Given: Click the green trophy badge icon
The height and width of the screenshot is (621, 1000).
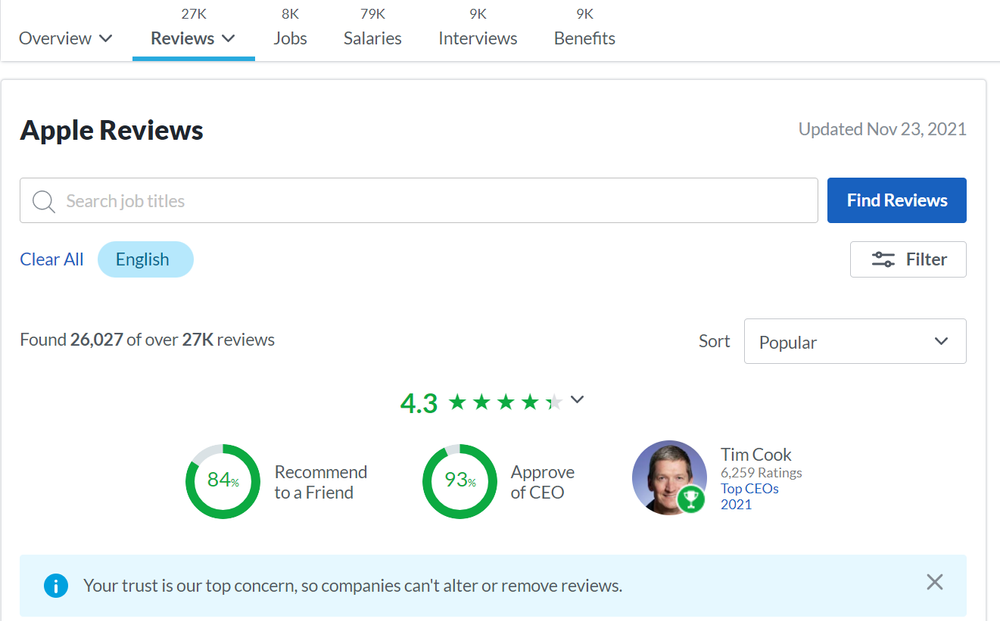Looking at the screenshot, I should pyautogui.click(x=691, y=499).
